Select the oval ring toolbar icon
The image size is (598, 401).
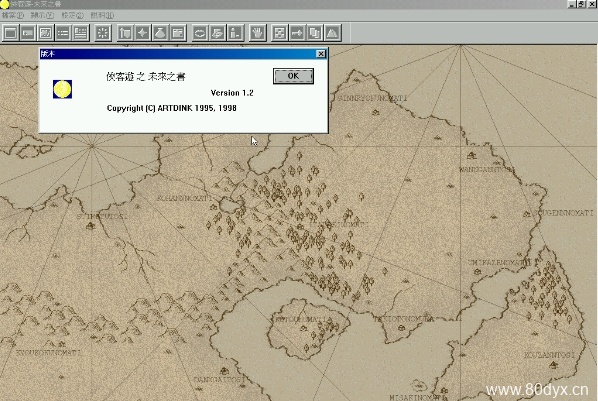[x=199, y=33]
